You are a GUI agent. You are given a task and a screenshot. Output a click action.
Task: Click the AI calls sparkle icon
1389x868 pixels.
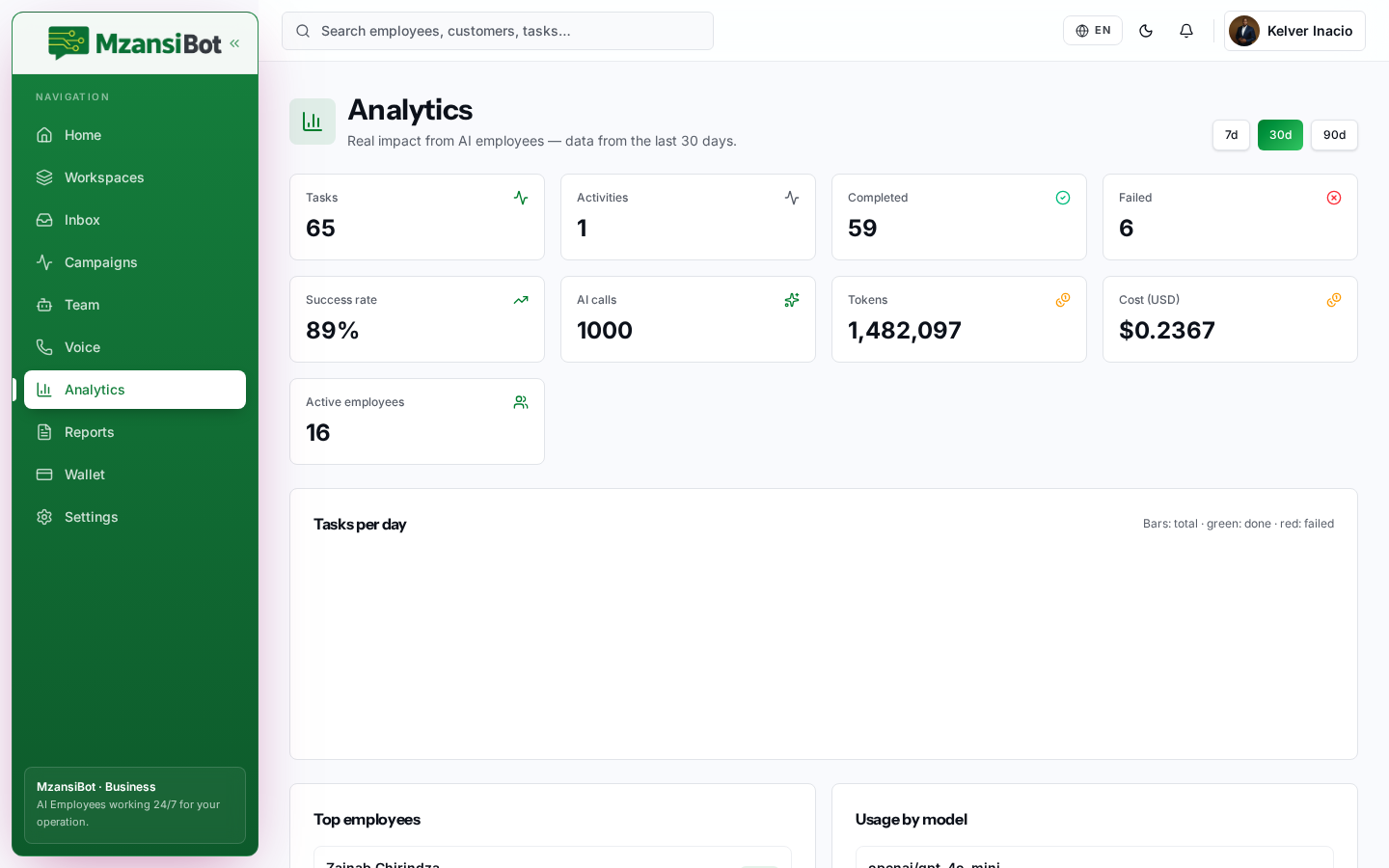coord(792,300)
